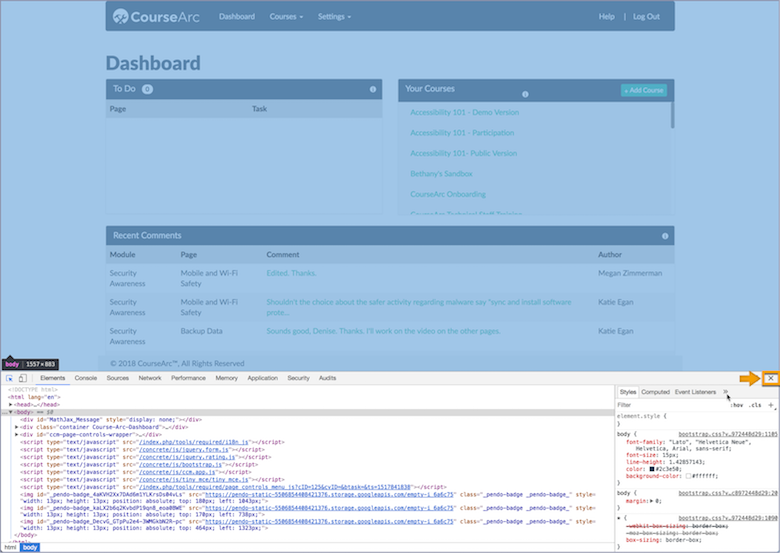Select the Styles pane tab

tap(628, 392)
